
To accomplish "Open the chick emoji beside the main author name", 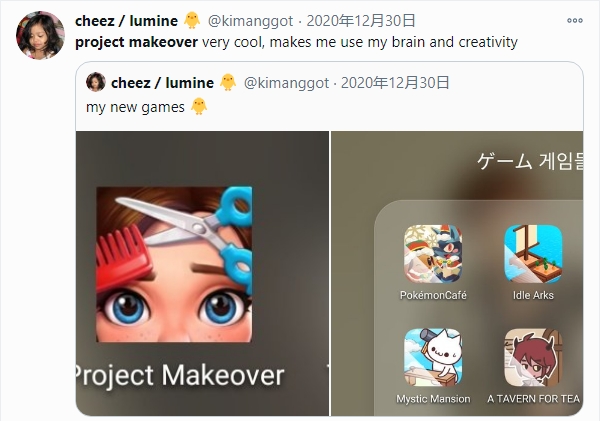I will tap(192, 20).
